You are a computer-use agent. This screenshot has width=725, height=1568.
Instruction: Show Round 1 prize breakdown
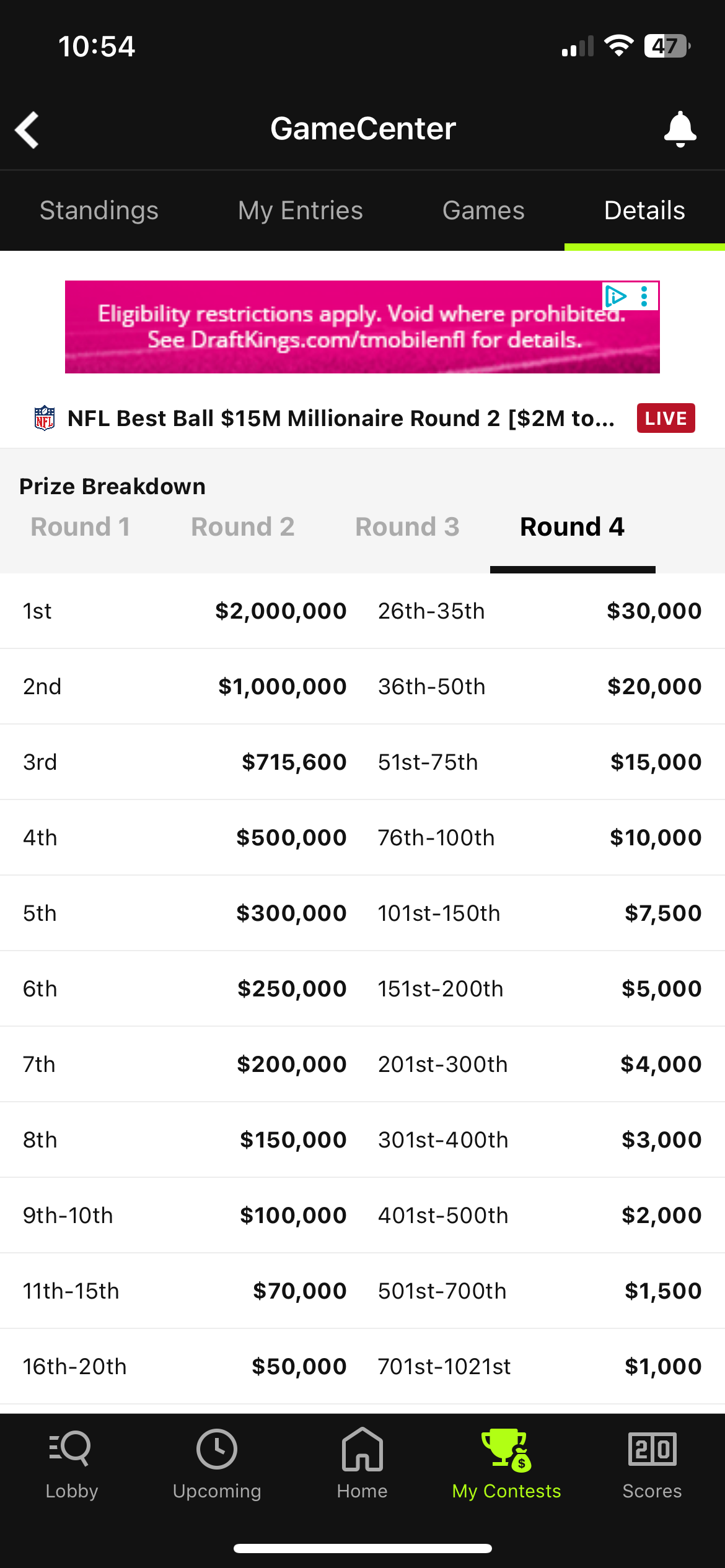(x=81, y=527)
